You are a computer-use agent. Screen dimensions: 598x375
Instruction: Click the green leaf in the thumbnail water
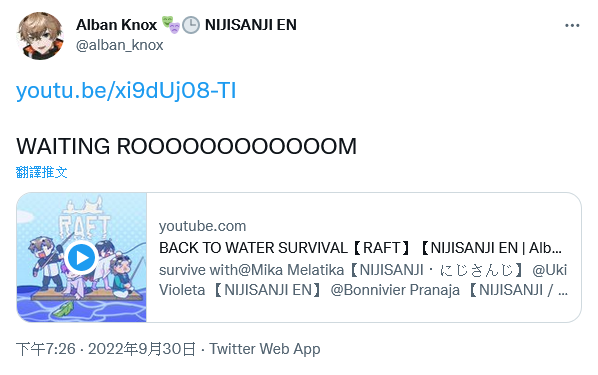pyautogui.click(x=63, y=309)
